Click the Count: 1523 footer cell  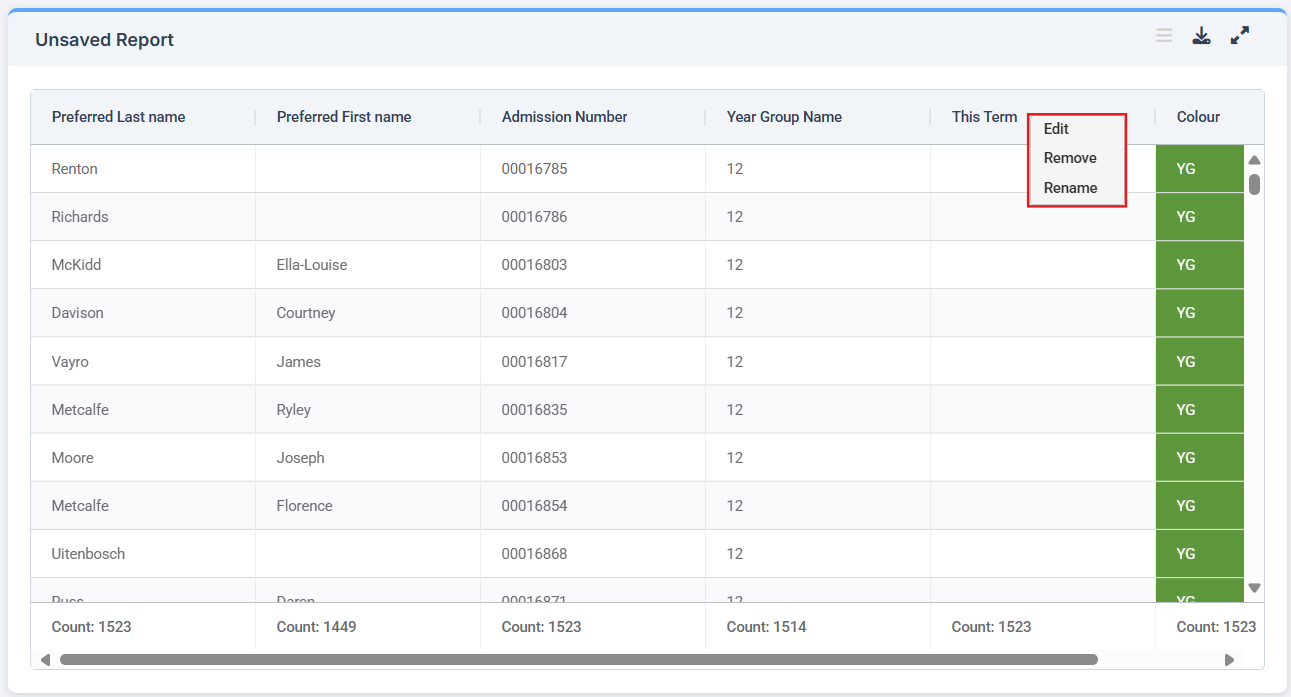93,625
